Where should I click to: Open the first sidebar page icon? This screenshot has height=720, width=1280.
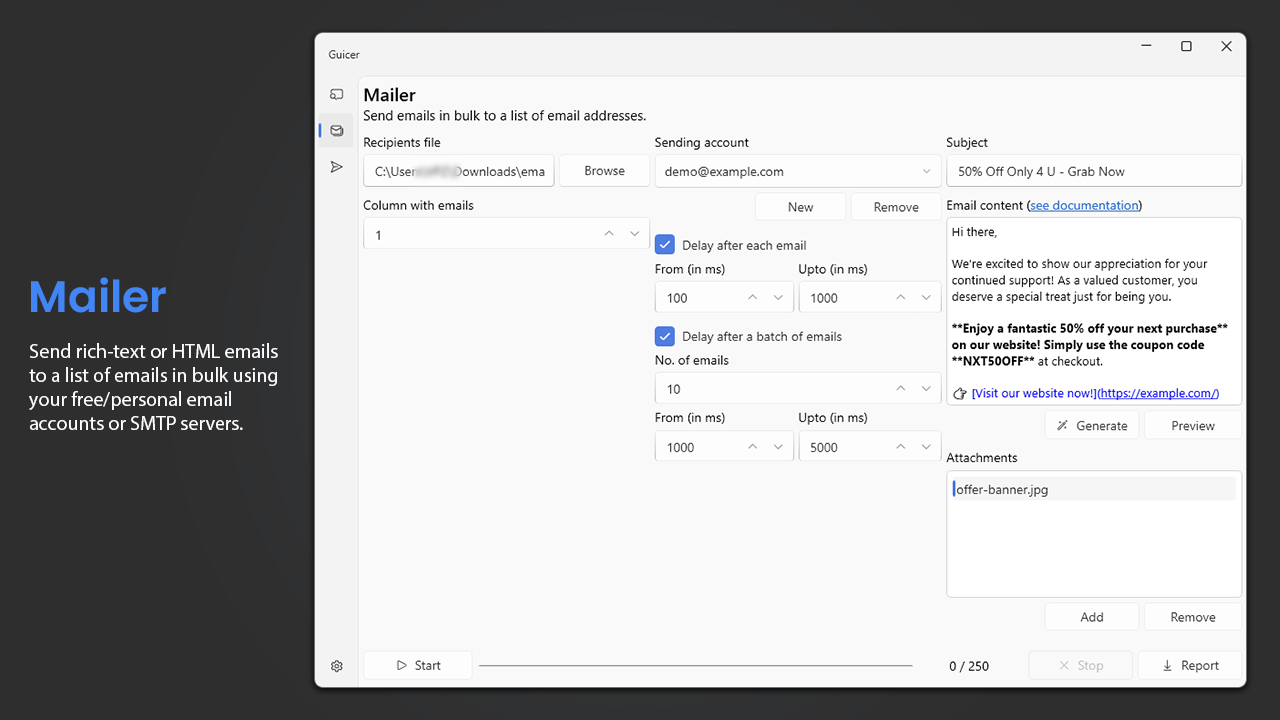click(337, 94)
